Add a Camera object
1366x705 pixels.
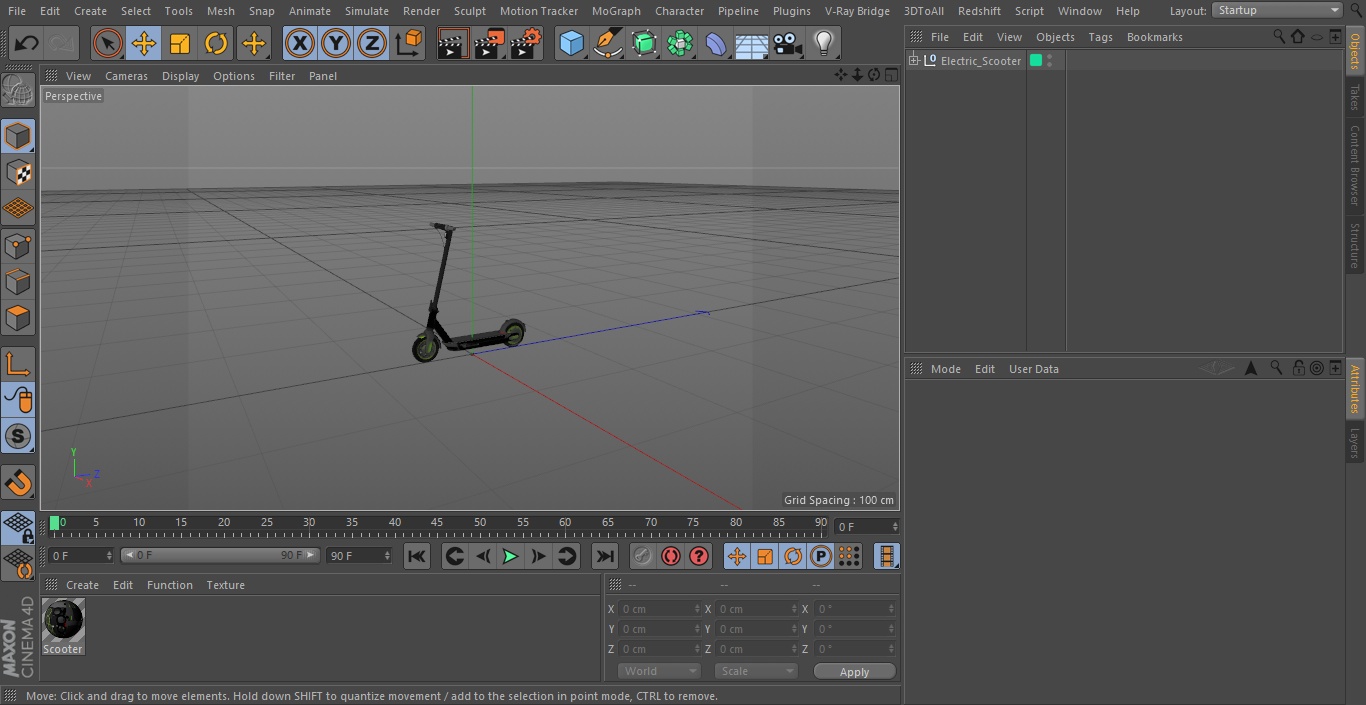pyautogui.click(x=788, y=43)
